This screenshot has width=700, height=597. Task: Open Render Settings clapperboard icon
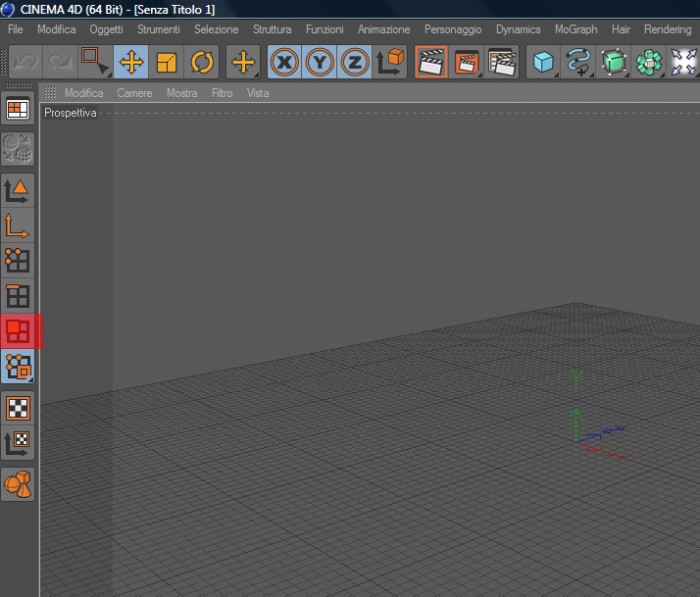click(x=502, y=62)
